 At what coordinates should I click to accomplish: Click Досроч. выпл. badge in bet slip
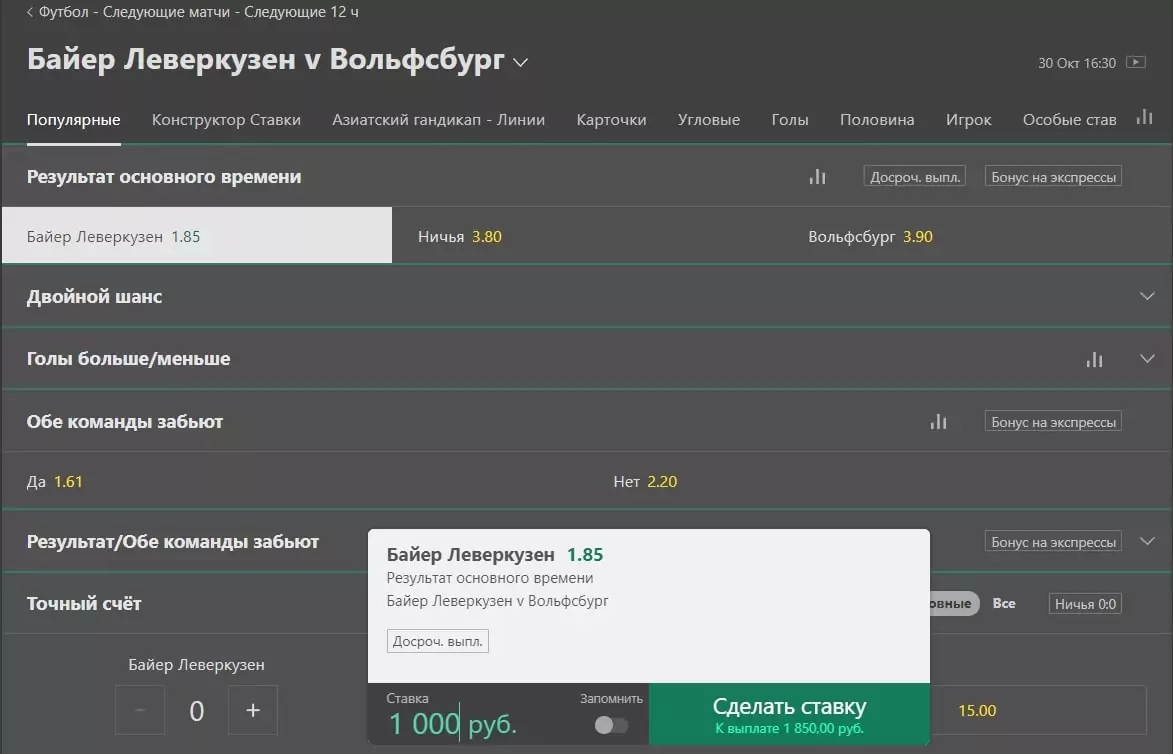click(x=438, y=641)
